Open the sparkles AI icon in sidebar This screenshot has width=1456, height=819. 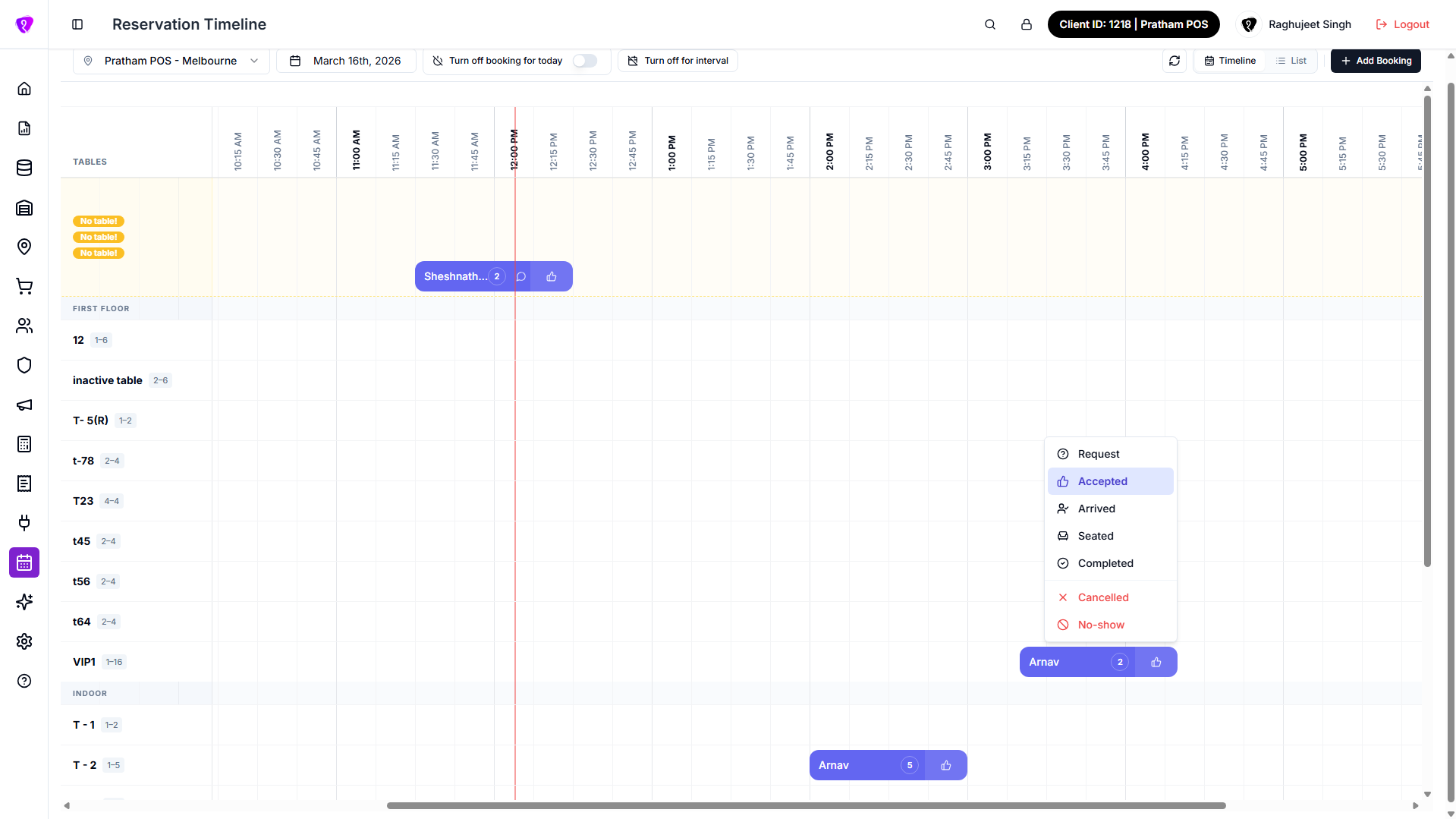24,602
